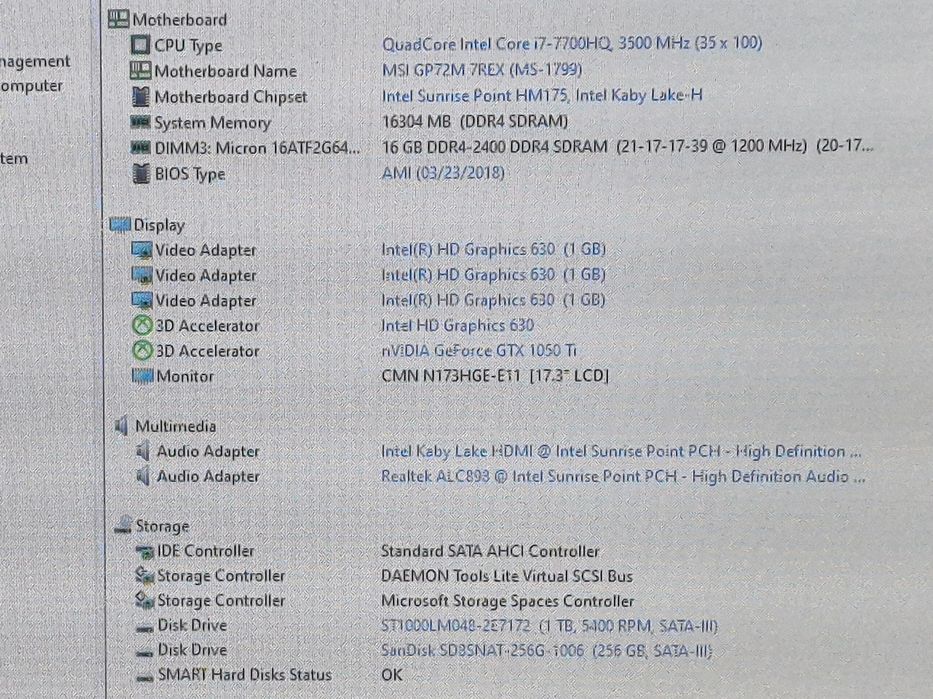933x699 pixels.
Task: Select the 'SMART Hard Disks Status' field label
Action: pos(244,675)
